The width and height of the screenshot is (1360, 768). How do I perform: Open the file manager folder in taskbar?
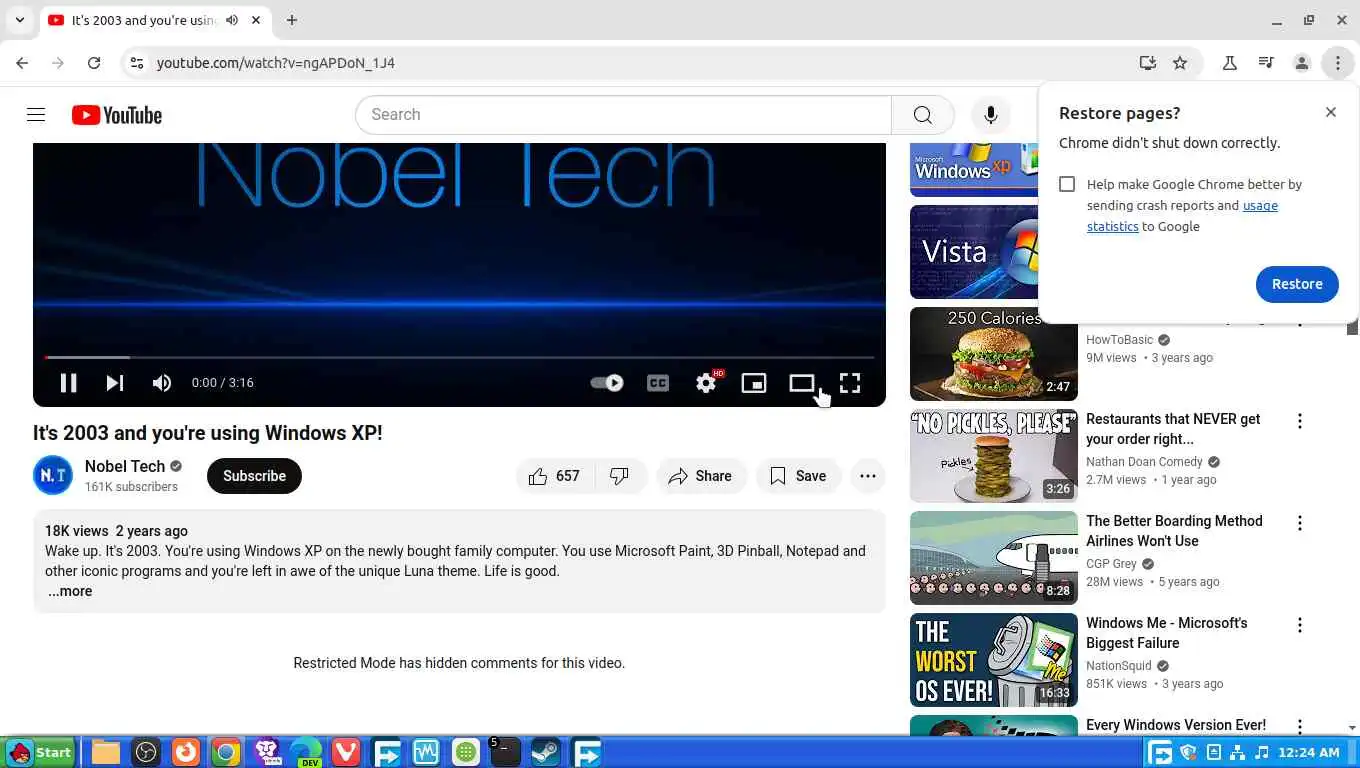[x=106, y=752]
